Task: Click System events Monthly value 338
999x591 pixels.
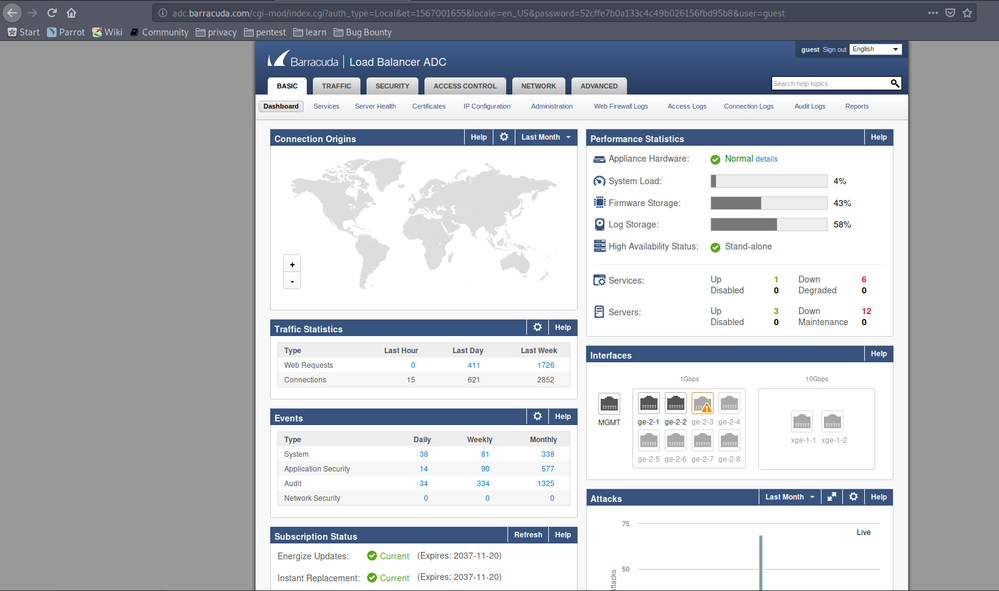Action: [548, 454]
